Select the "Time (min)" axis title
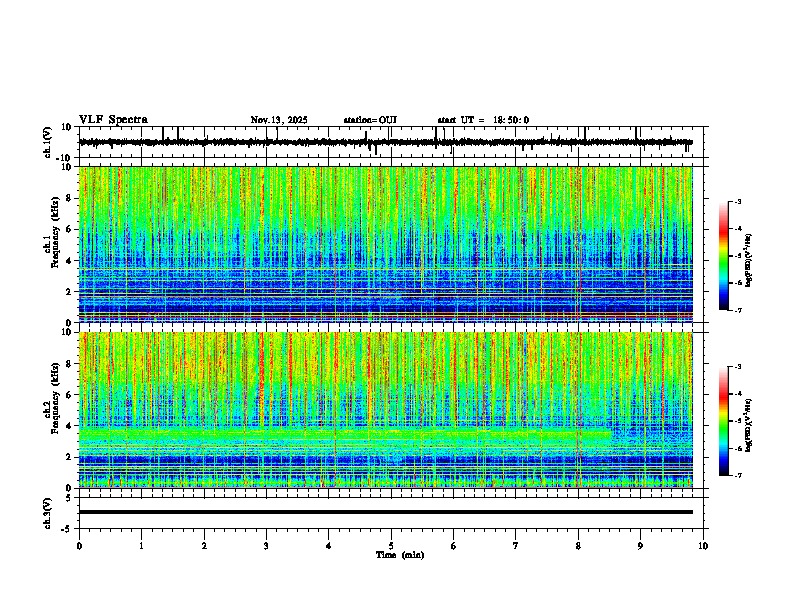The height and width of the screenshot is (612, 792). click(x=400, y=555)
